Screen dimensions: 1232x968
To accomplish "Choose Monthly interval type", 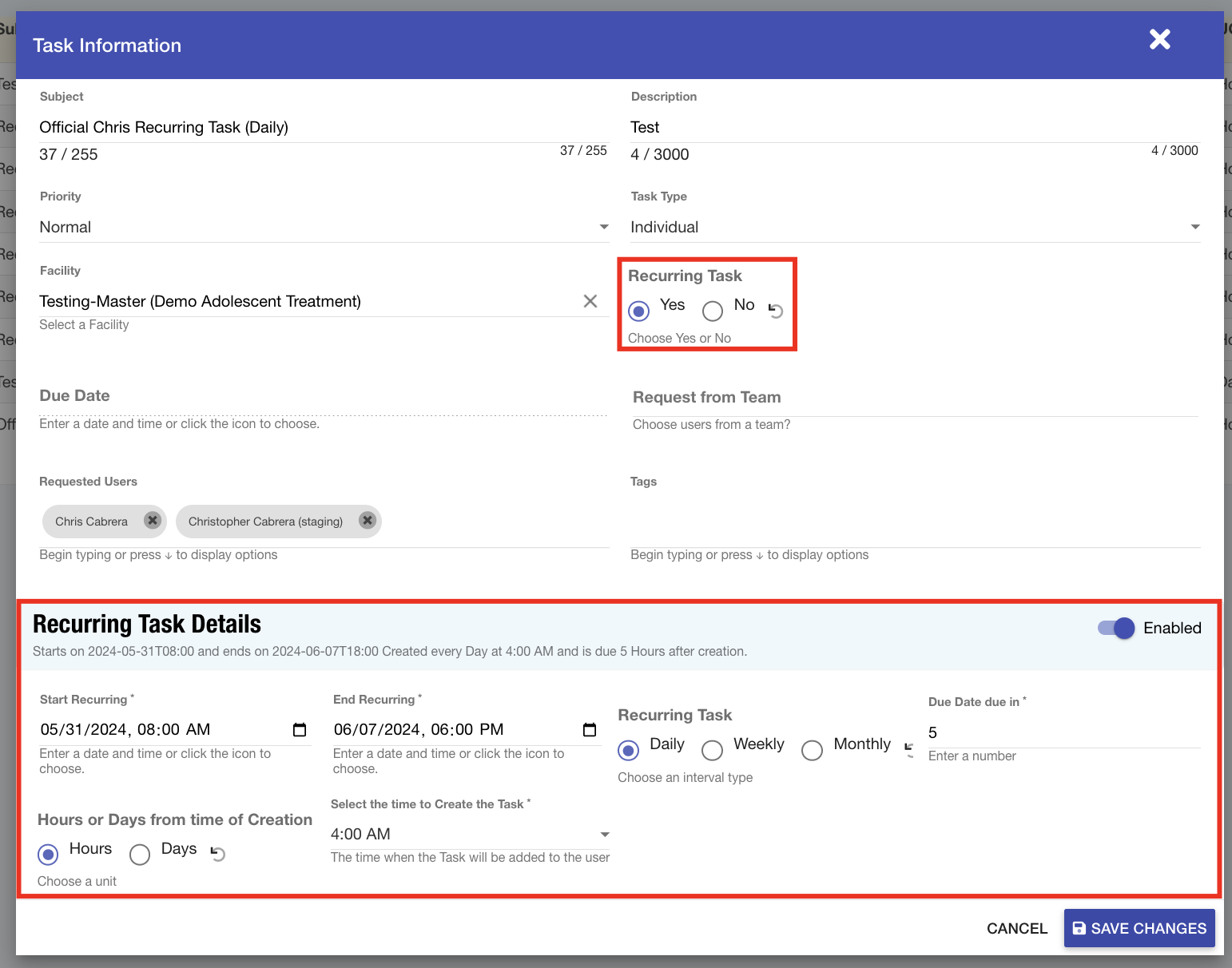I will 812,750.
